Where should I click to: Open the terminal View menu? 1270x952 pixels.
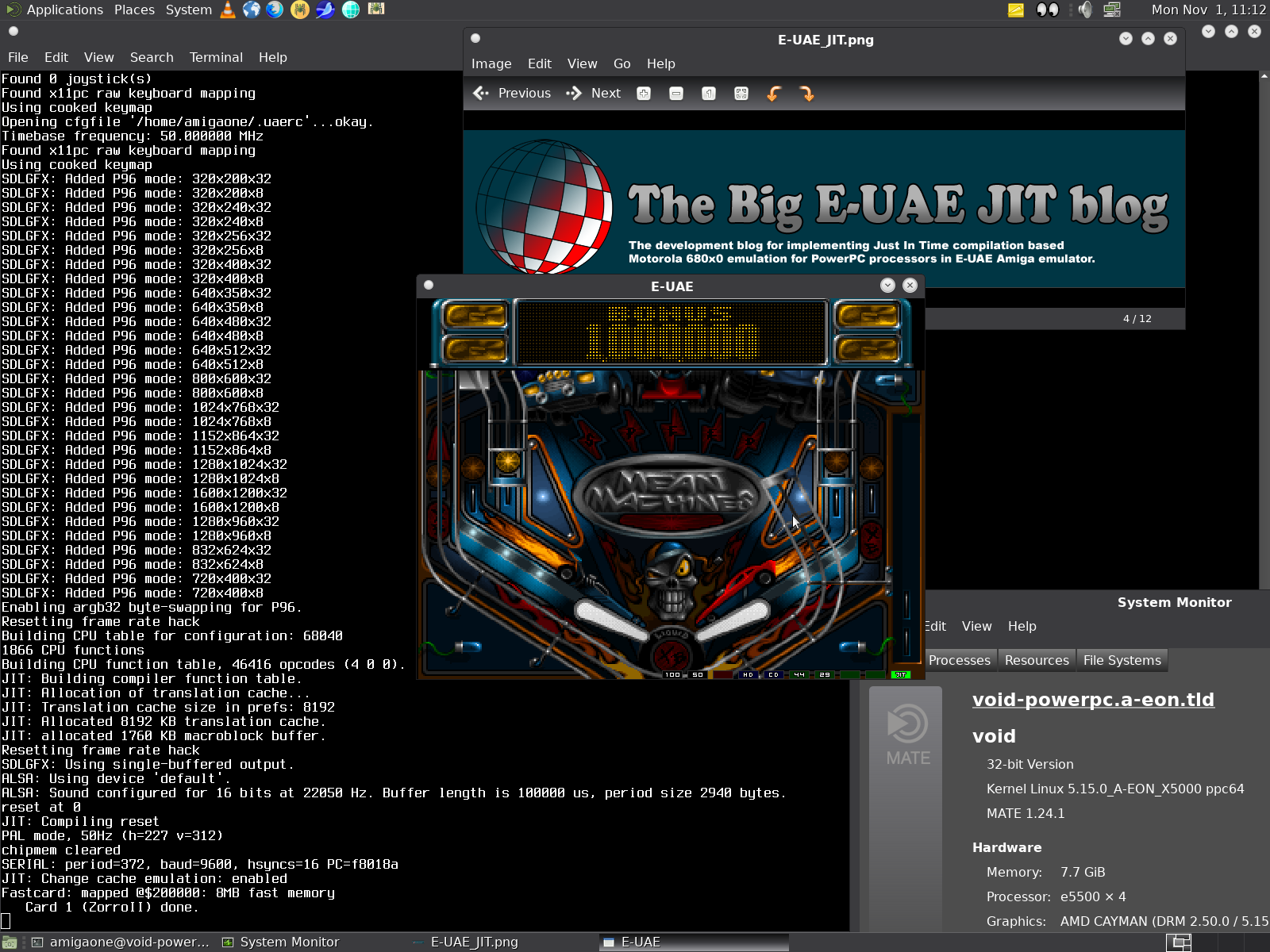pos(99,57)
